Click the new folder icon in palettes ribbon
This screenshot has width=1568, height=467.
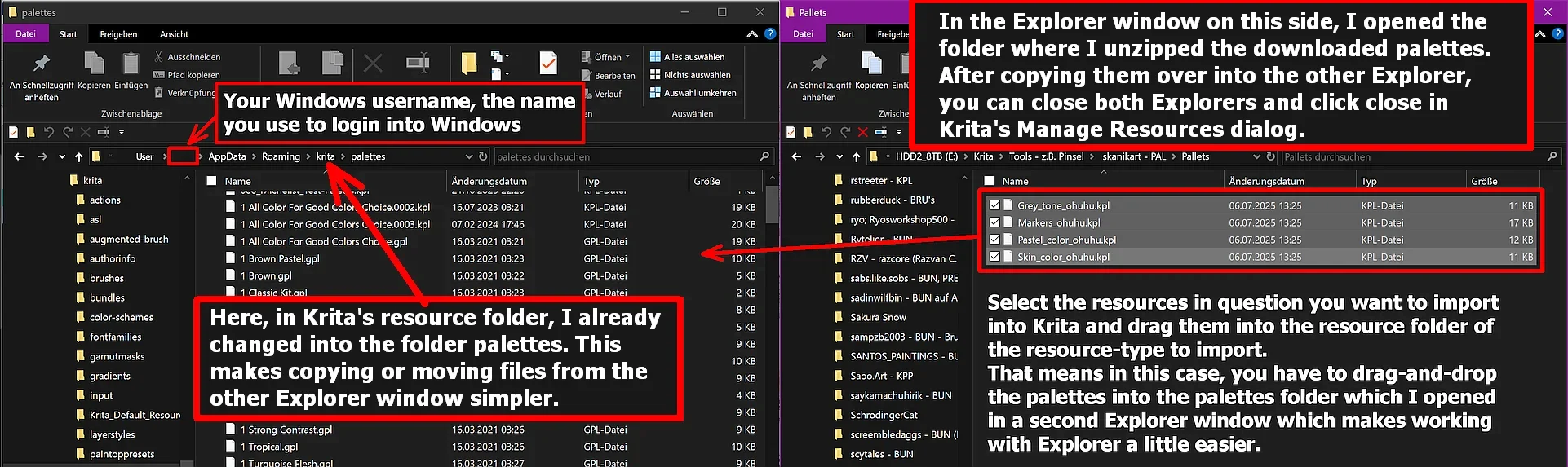468,64
